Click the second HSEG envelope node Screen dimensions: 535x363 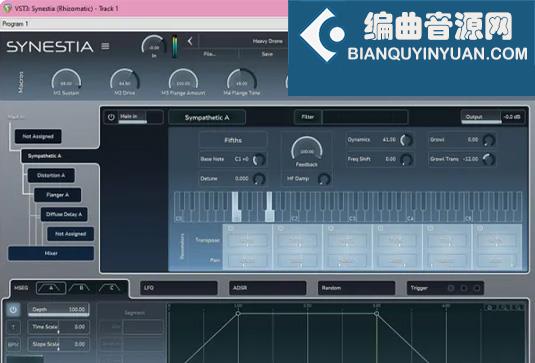tap(376, 313)
